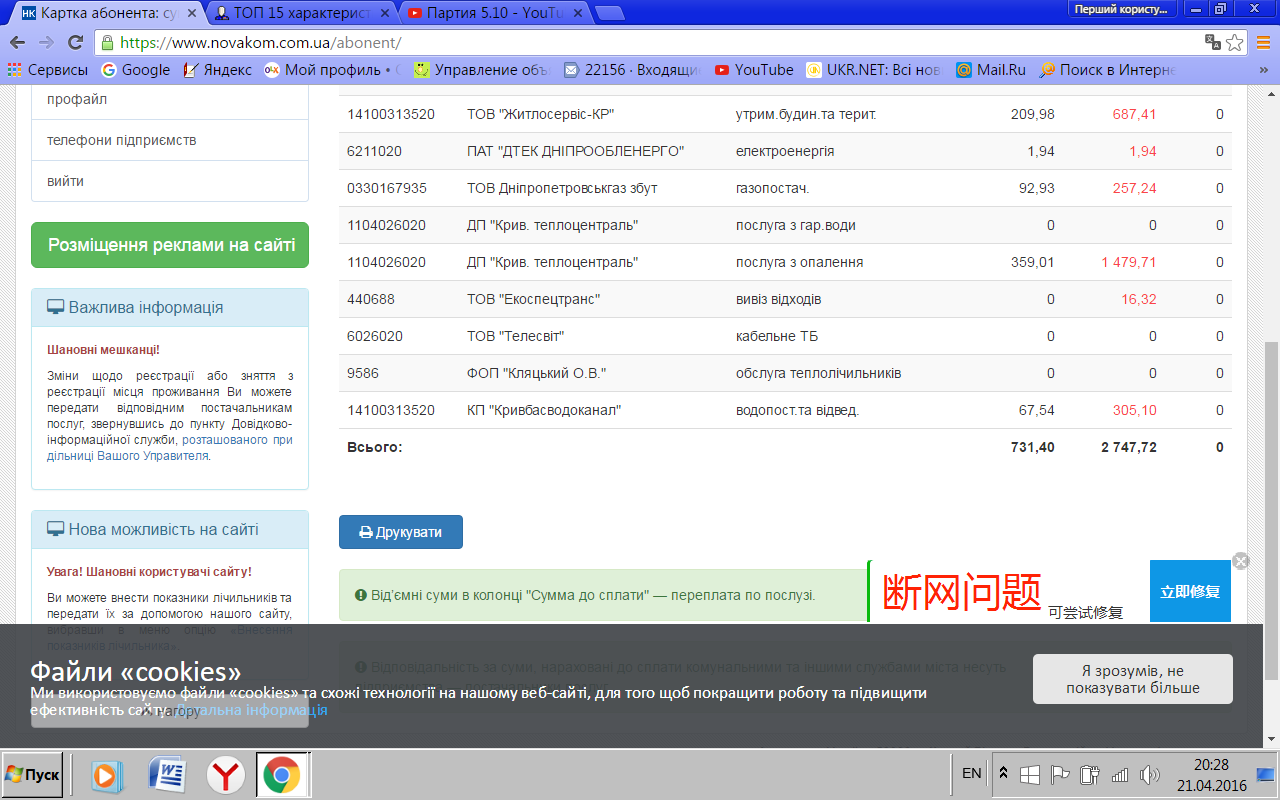1280x800 pixels.
Task: Close the 'Партия 5.10 - YouTube' tab
Action: point(578,14)
